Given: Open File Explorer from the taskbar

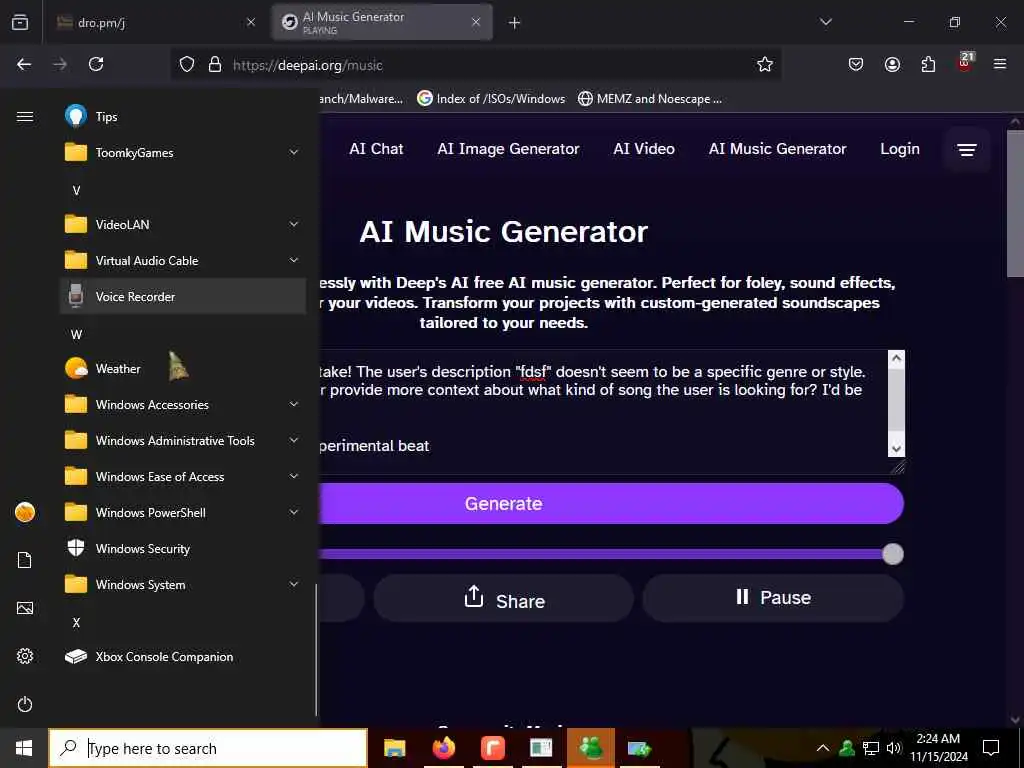Looking at the screenshot, I should click(394, 748).
